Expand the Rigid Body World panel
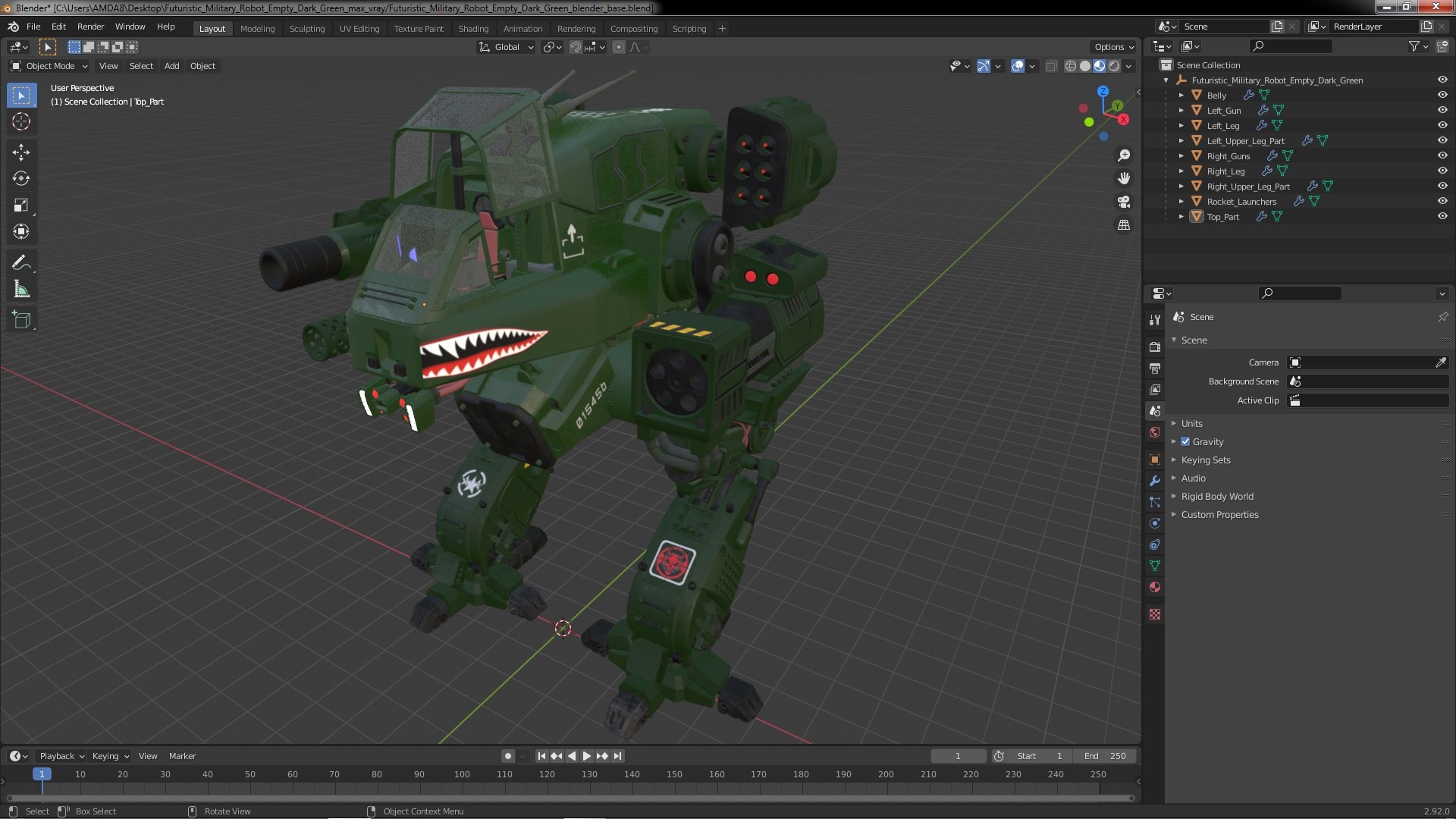This screenshot has width=1456, height=819. (1217, 496)
